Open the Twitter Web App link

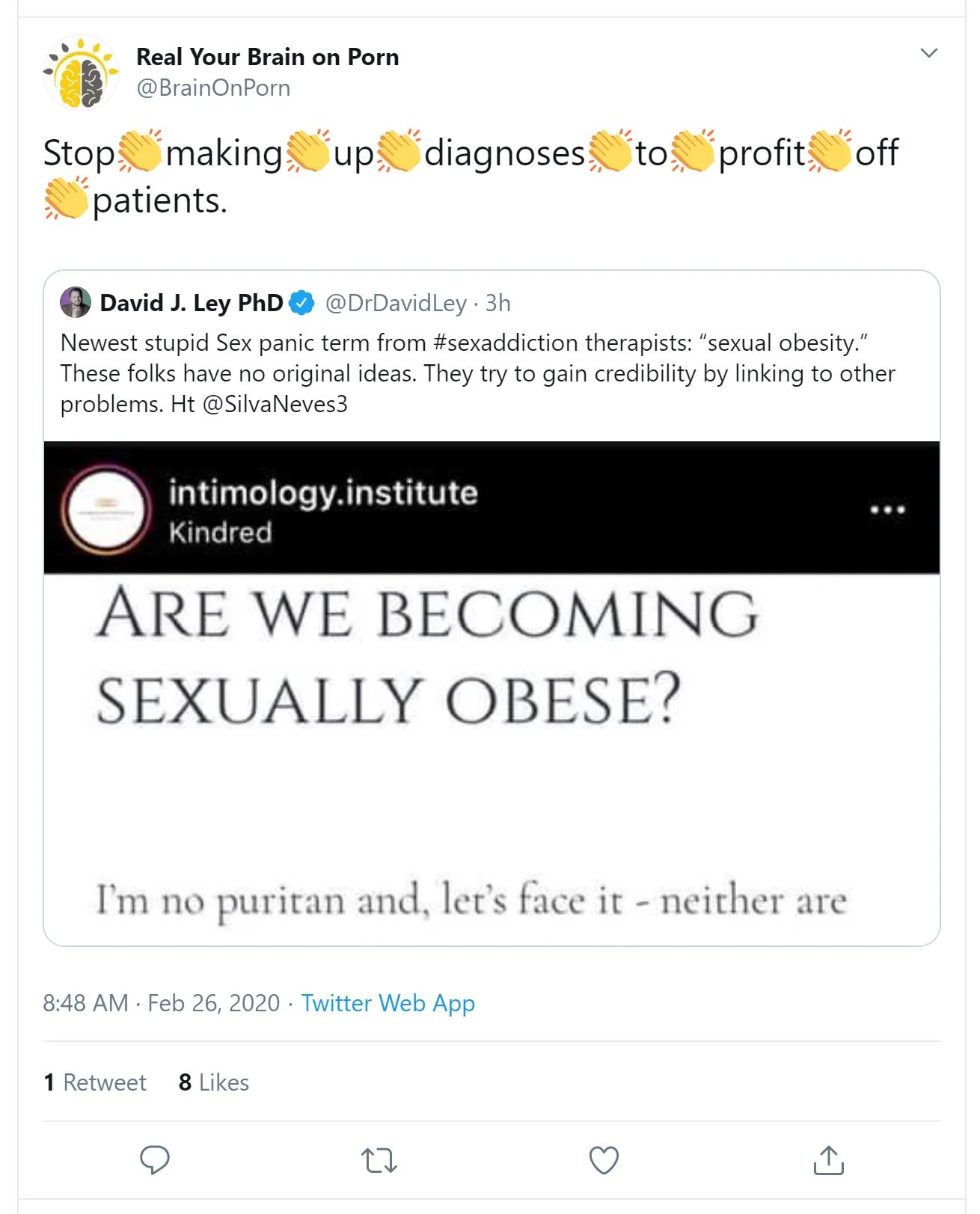[388, 1003]
